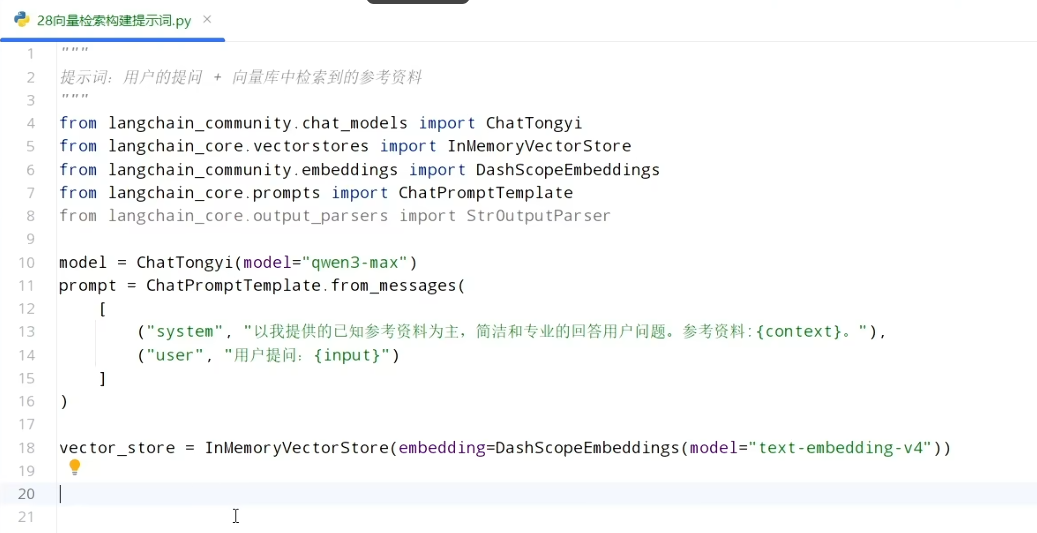This screenshot has width=1037, height=533.
Task: Click the "user" string on line 14
Action: coord(180,356)
